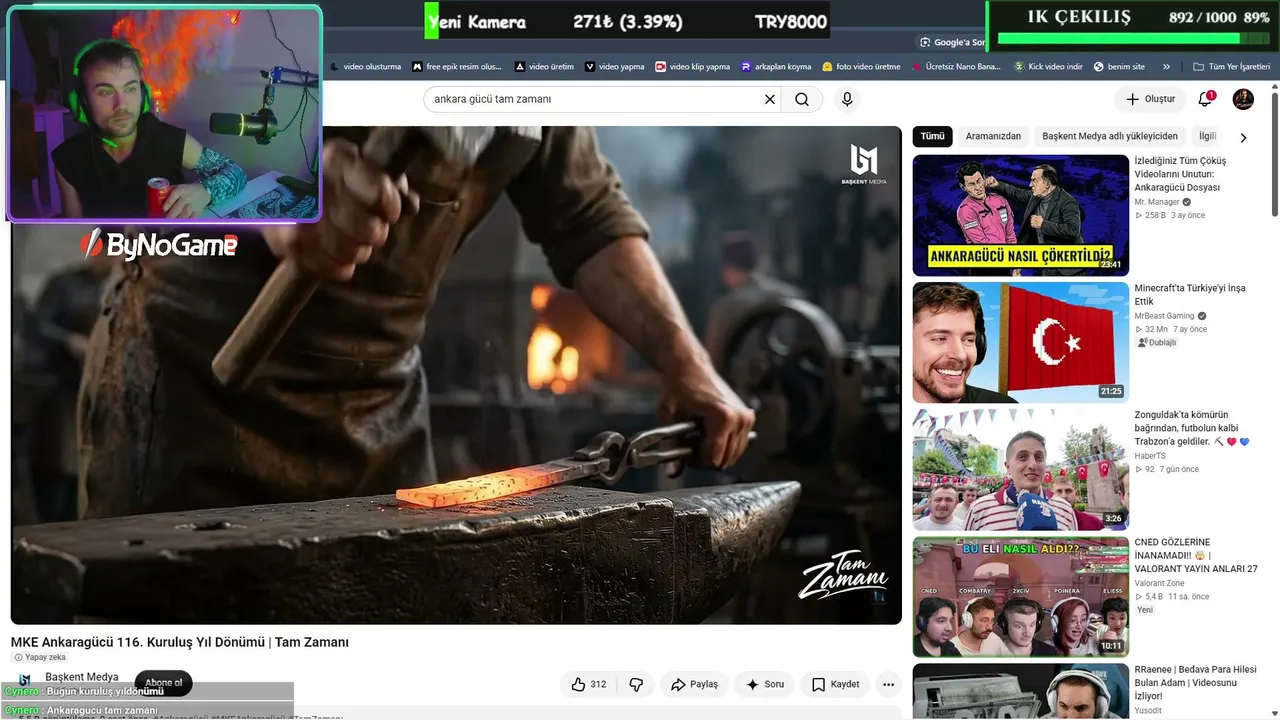Click the video title 'MKE Ankaragücü 116. Kuruluş Yıl Dönümü'
The width and height of the screenshot is (1280, 720).
(180, 642)
